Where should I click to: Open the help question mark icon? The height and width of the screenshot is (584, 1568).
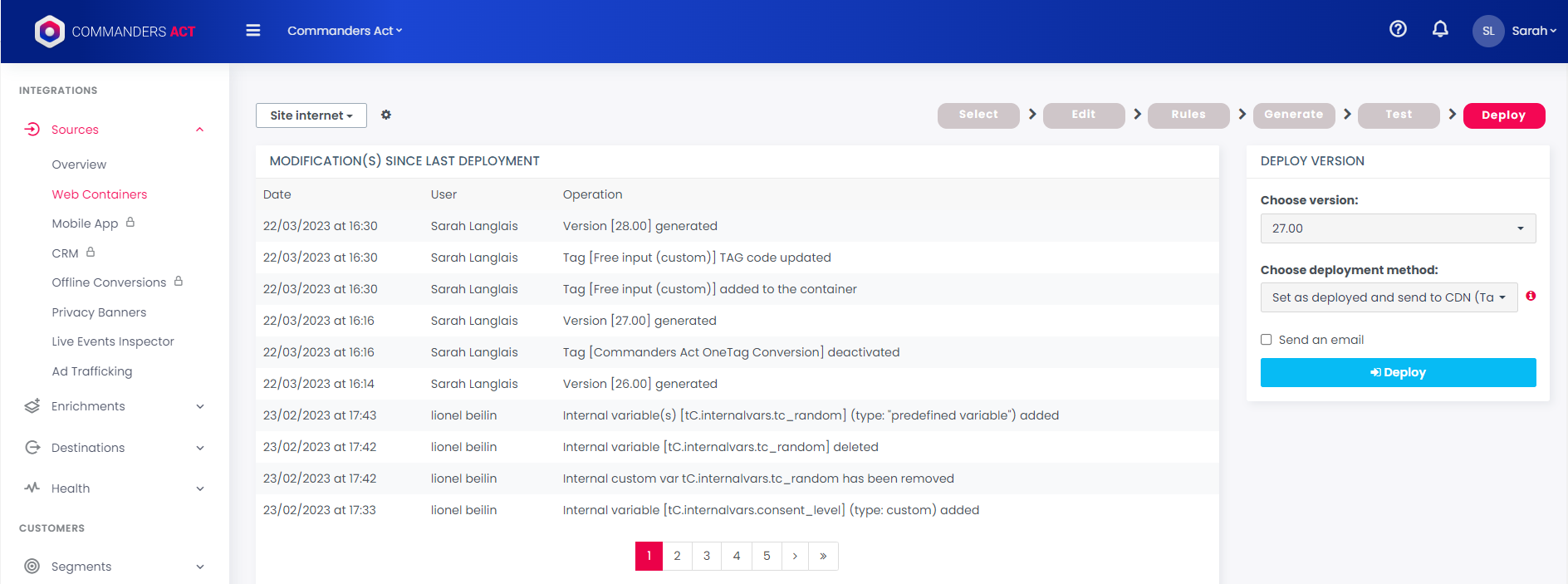pos(1398,30)
